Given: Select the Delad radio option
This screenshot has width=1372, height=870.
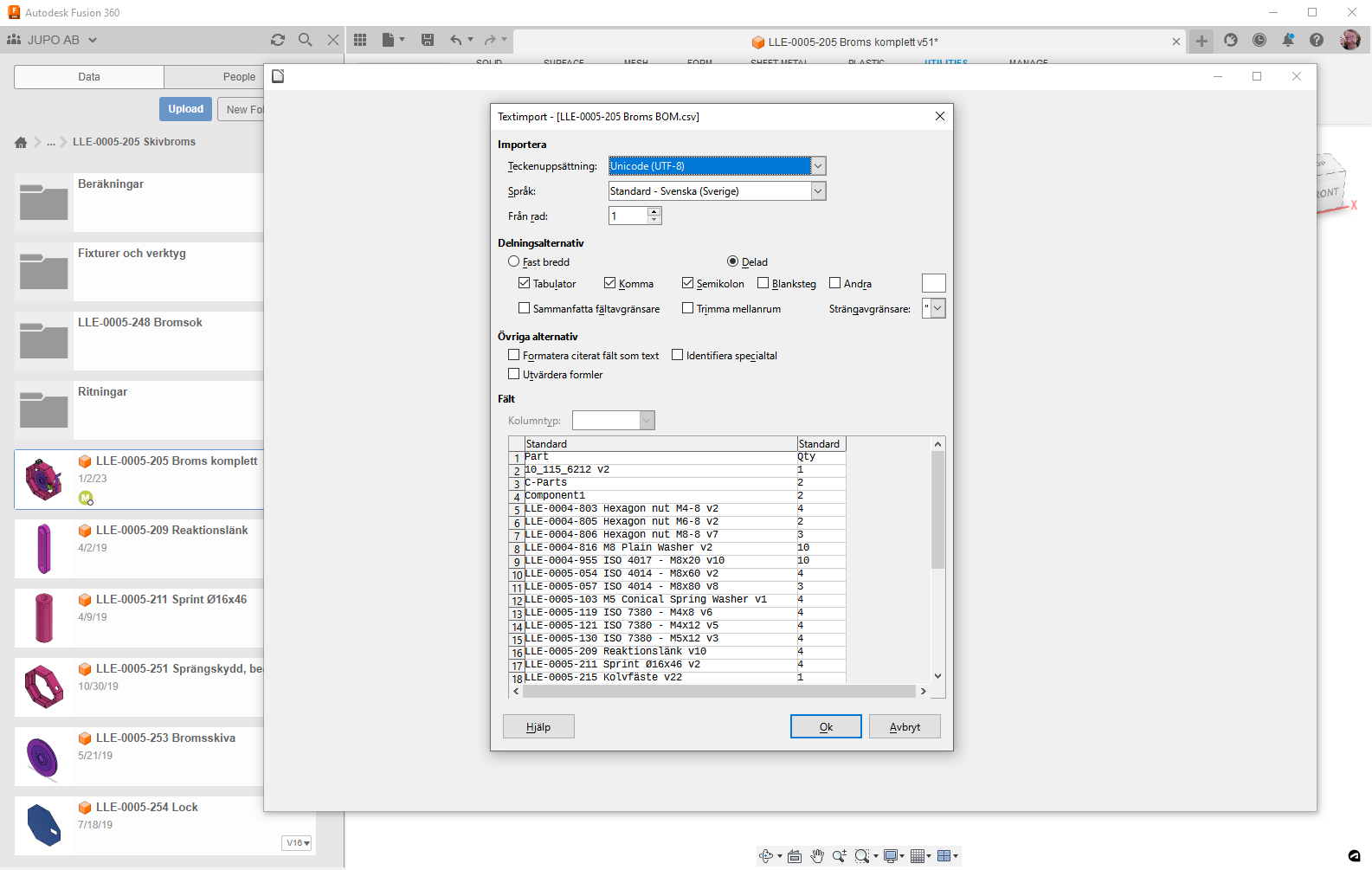Looking at the screenshot, I should click(x=732, y=261).
